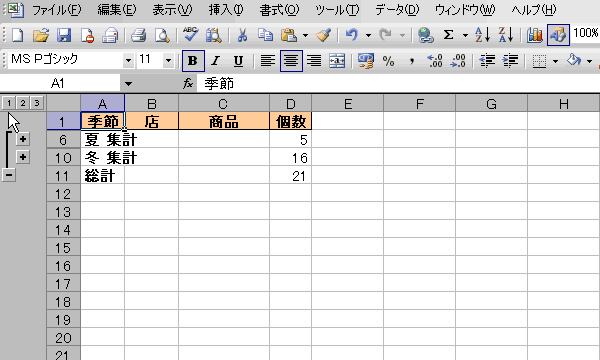Screen dimensions: 600x360
Task: Toggle Bold formatting
Action: click(193, 61)
